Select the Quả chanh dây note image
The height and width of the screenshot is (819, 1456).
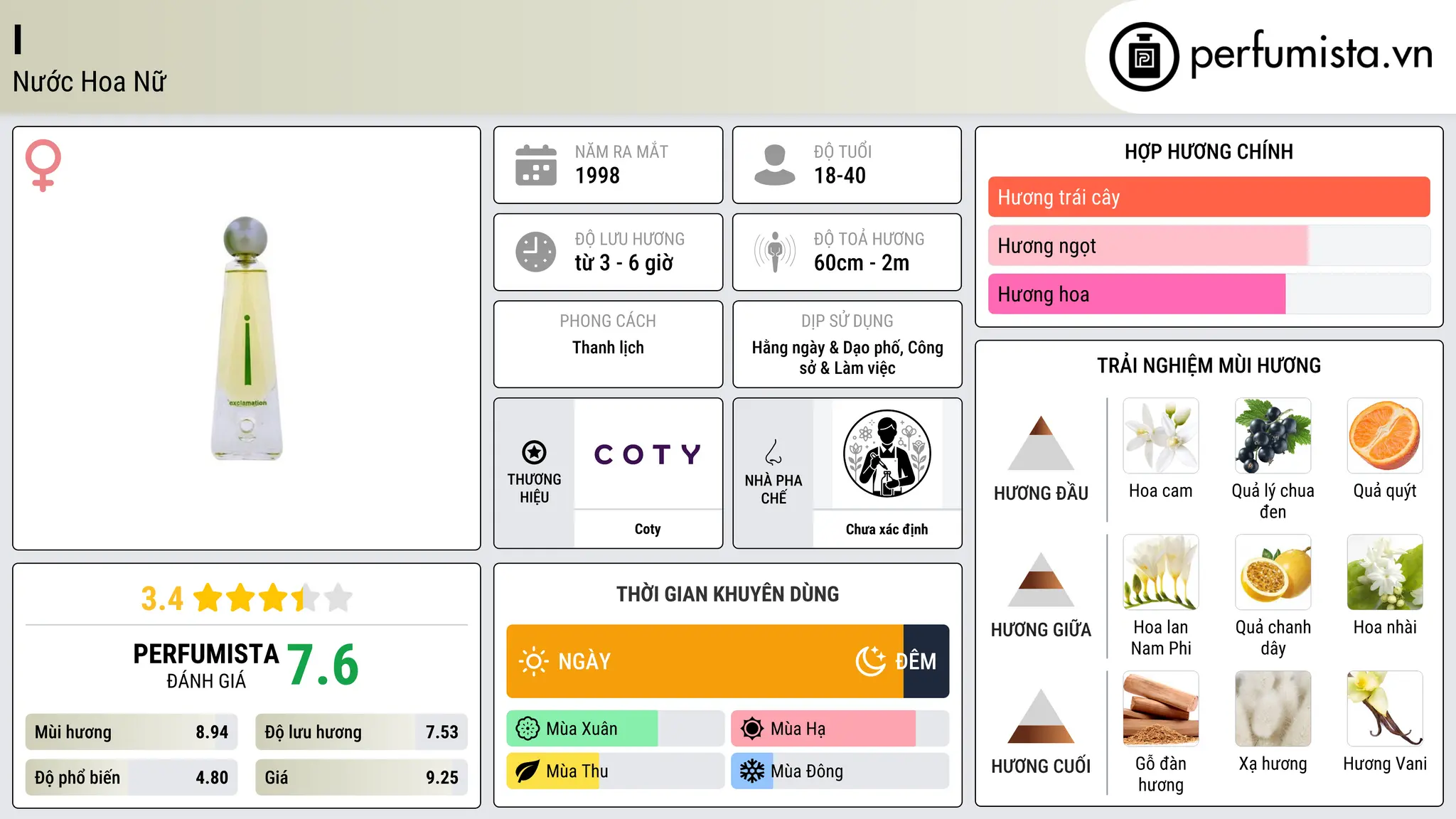1273,572
